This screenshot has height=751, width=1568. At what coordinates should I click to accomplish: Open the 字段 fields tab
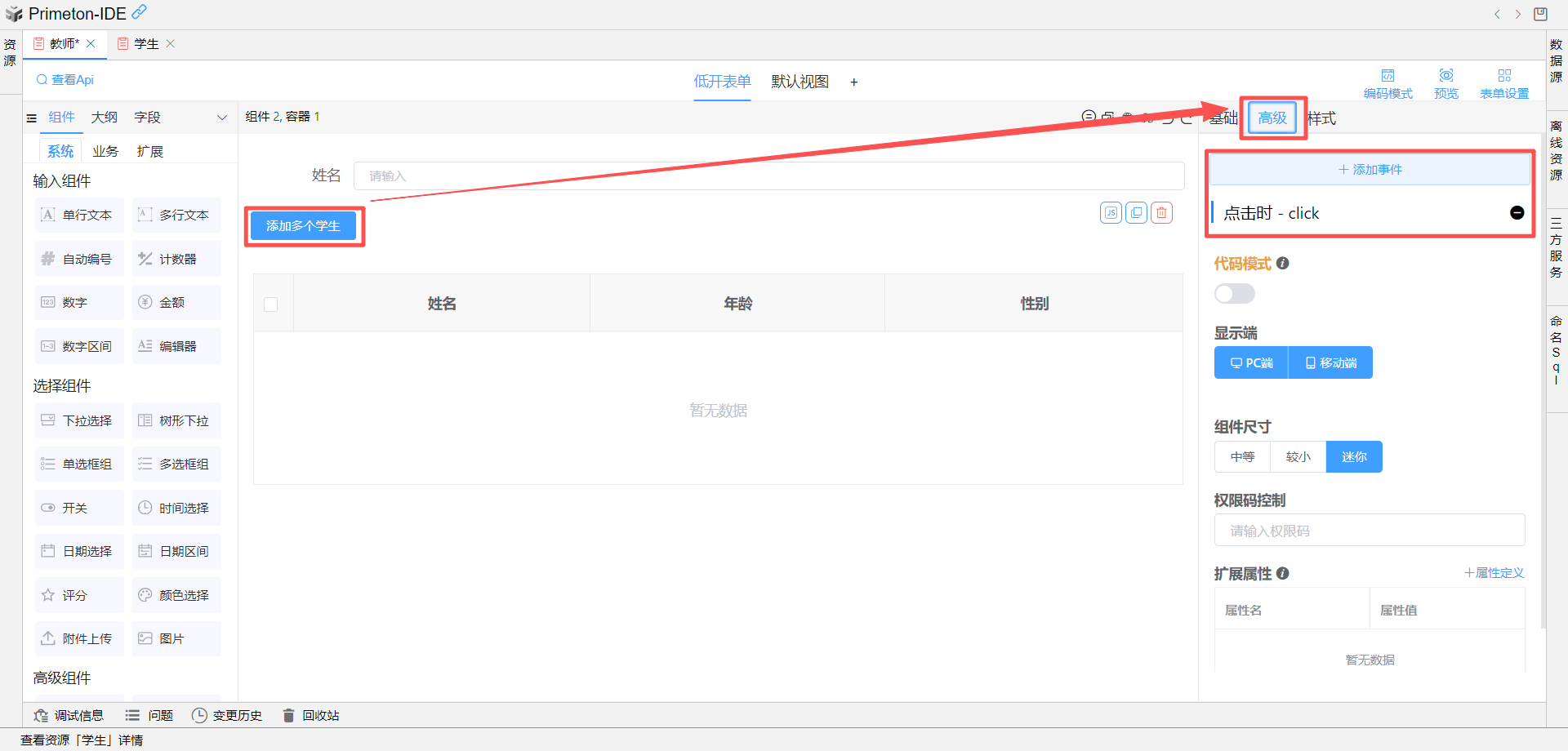coord(147,118)
